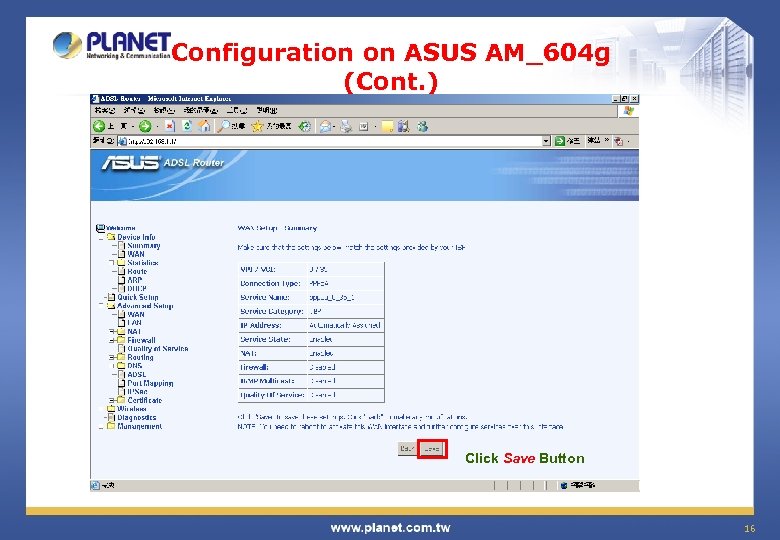The image size is (780, 540).
Task: Open the fourth menu in IE menu bar
Action: coord(200,110)
